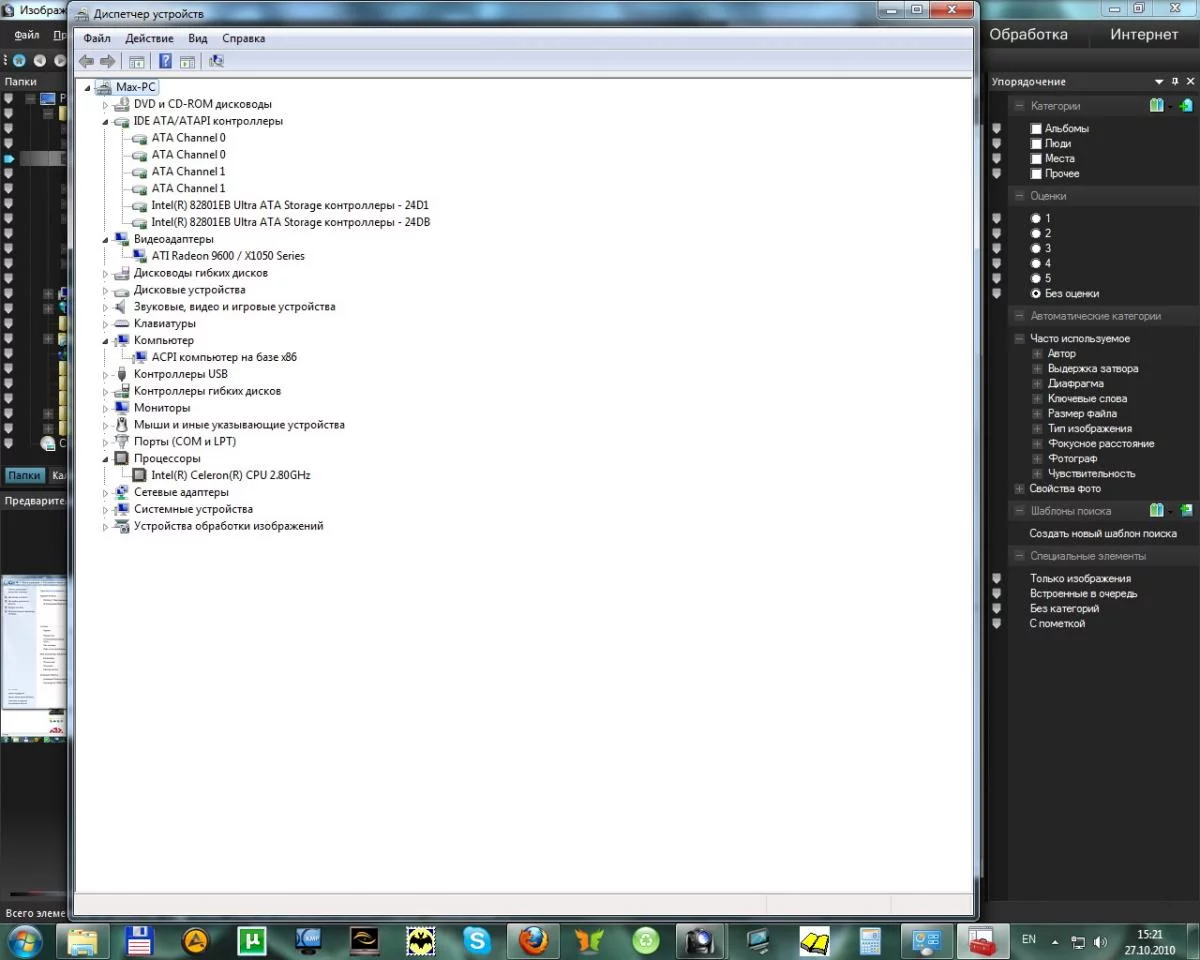Viewport: 1200px width, 960px height.
Task: Click the yellow book icon on taskbar
Action: pos(814,940)
